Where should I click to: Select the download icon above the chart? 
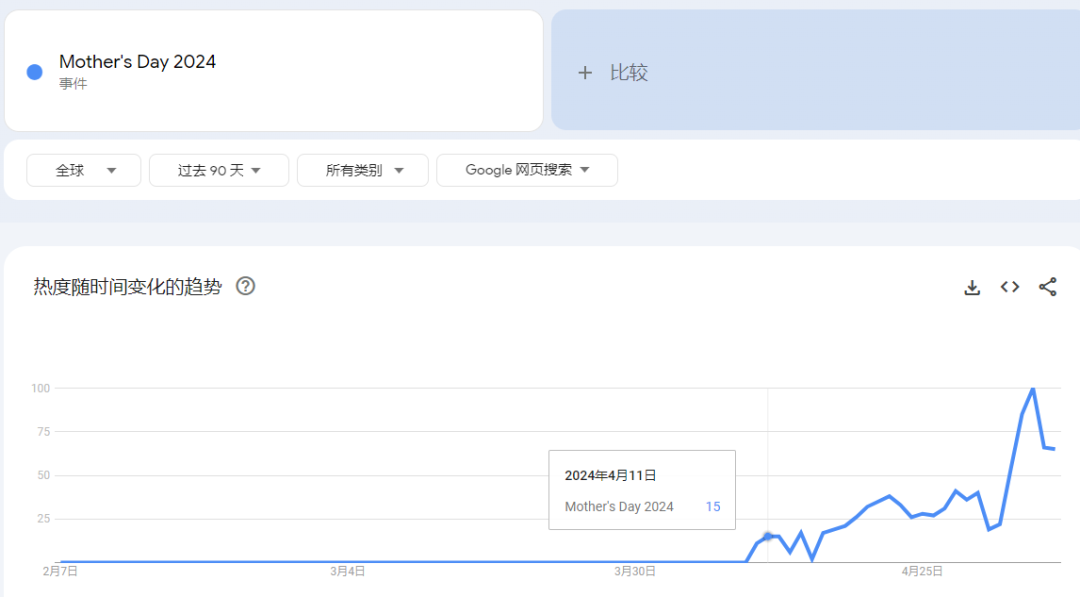971,287
